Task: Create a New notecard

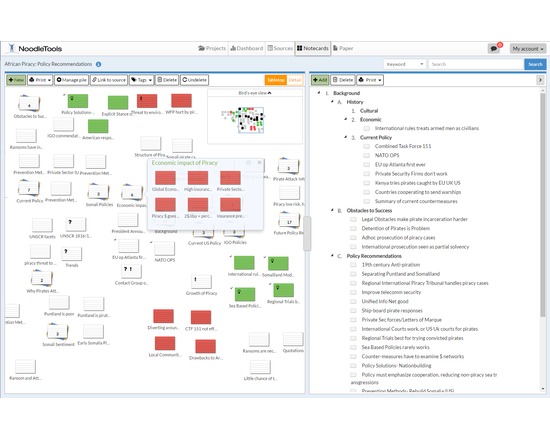Action: click(16, 80)
